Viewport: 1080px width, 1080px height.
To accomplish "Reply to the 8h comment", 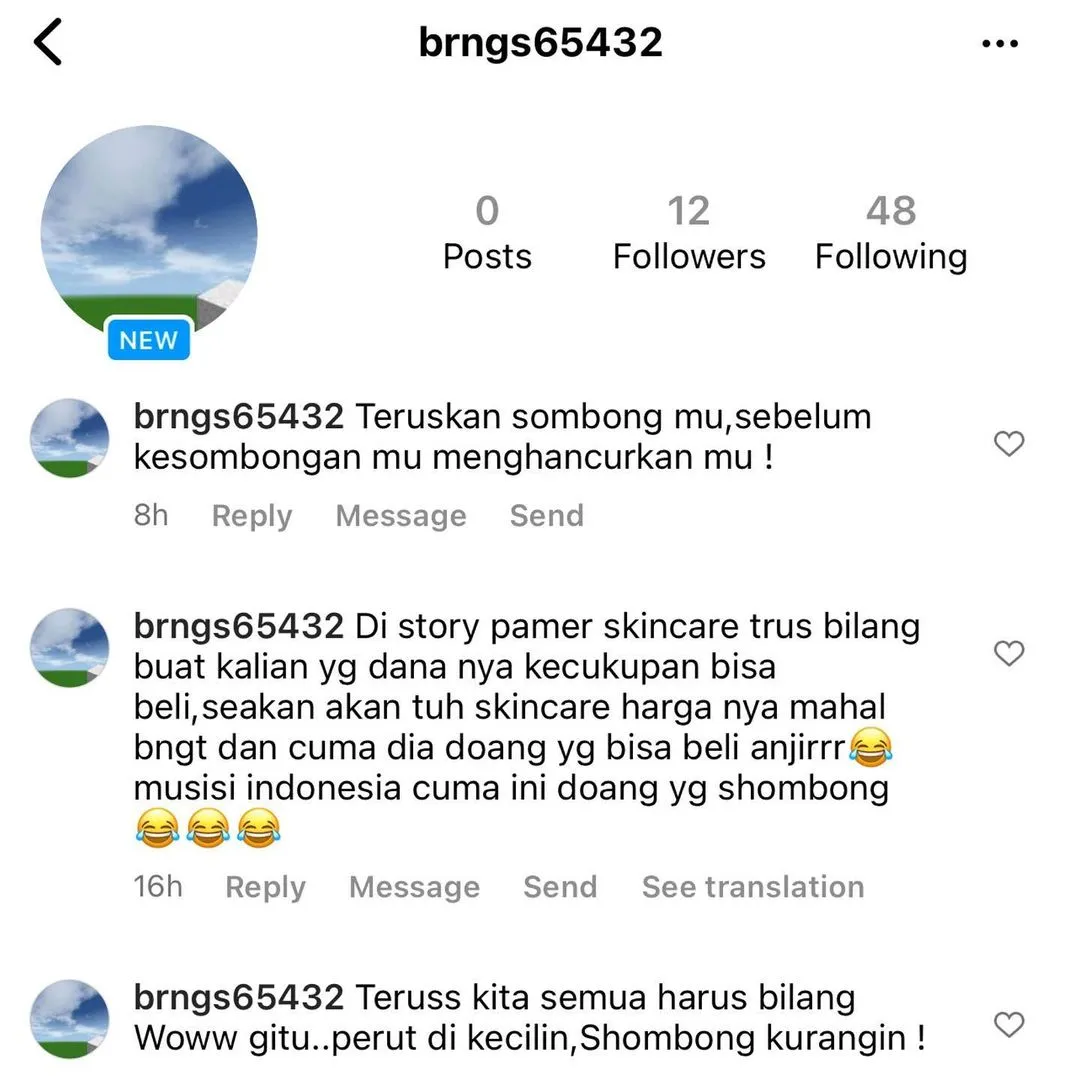I will pos(252,515).
